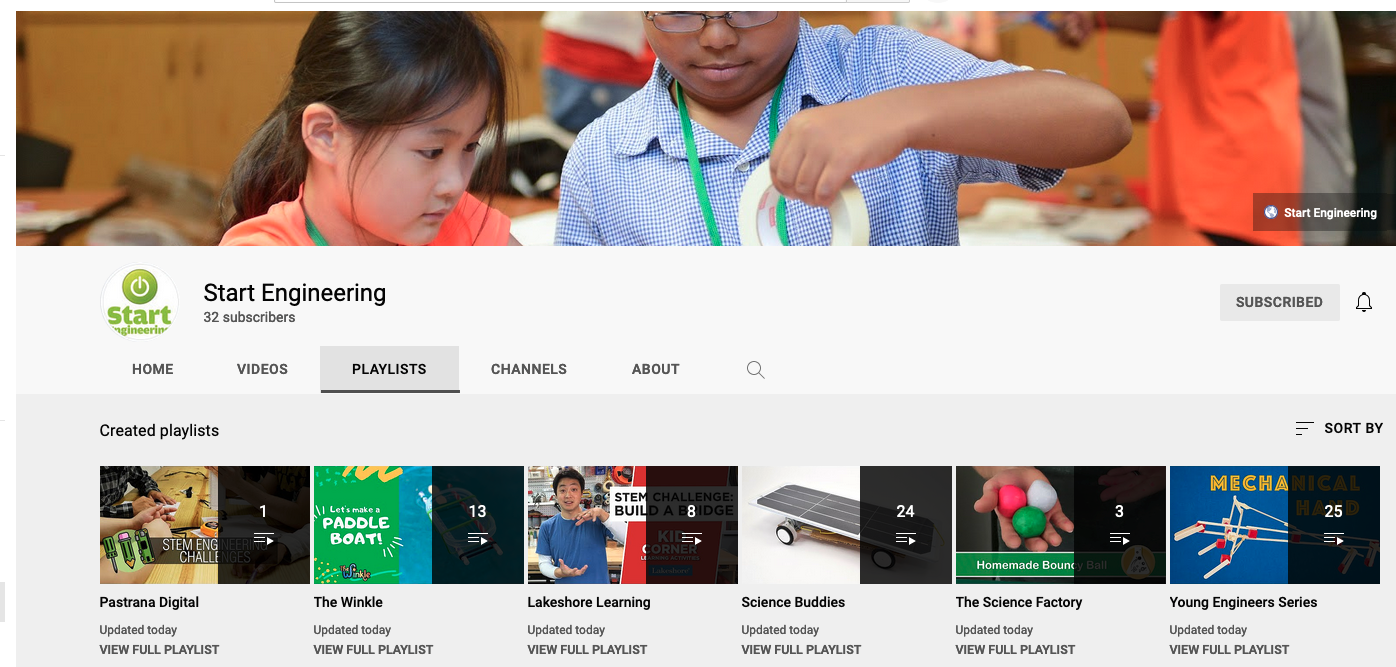Click the Created playlists heading
Image resolution: width=1396 pixels, height=667 pixels.
pos(159,430)
